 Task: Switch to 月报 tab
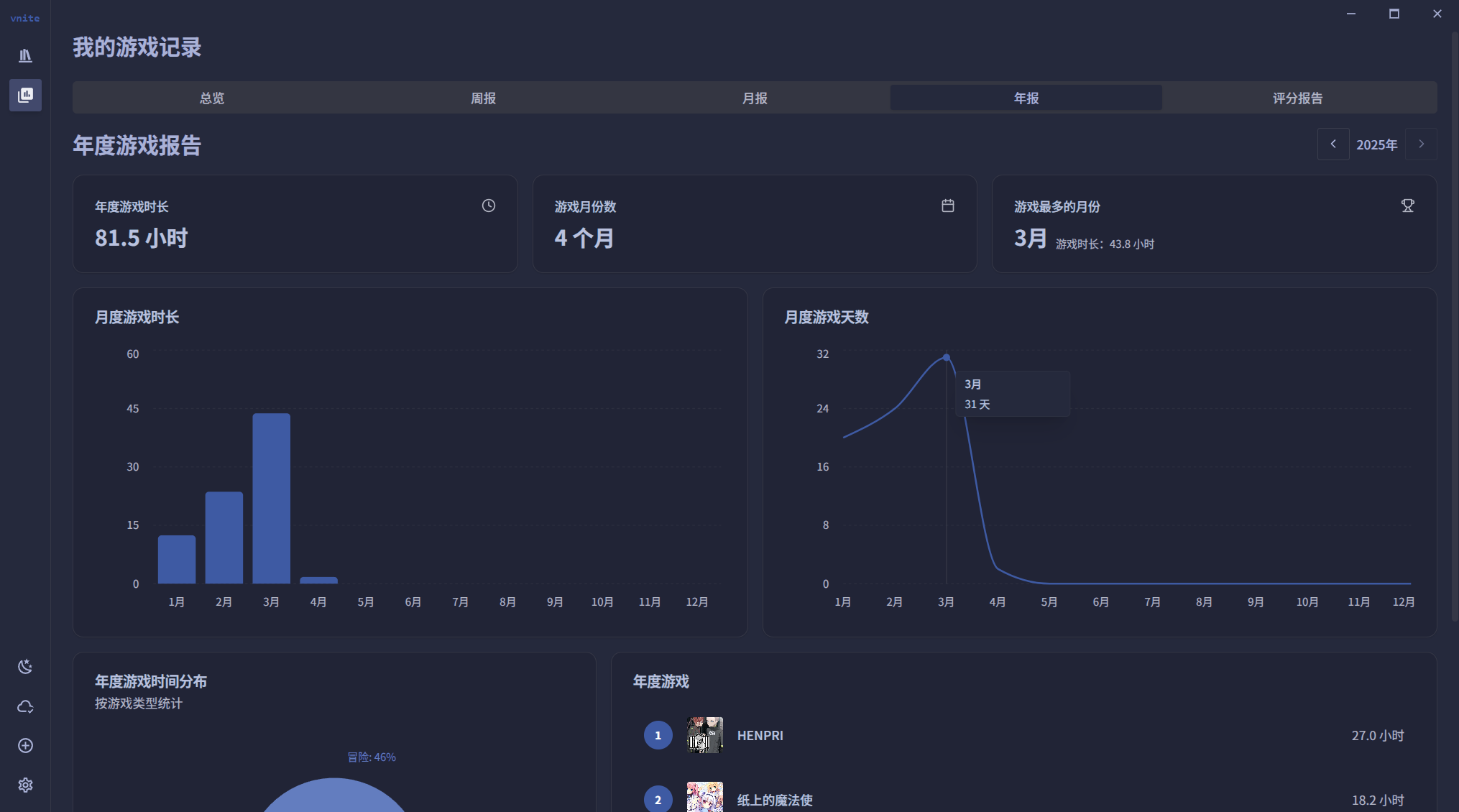coord(755,98)
